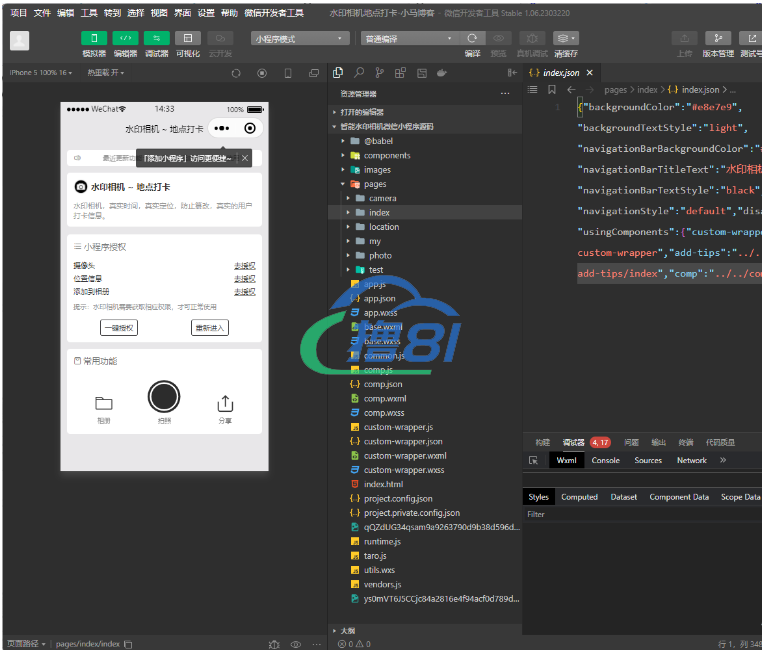Viewport: 762px width, 650px height.
Task: Open the Tools (工具) menu
Action: pos(88,13)
